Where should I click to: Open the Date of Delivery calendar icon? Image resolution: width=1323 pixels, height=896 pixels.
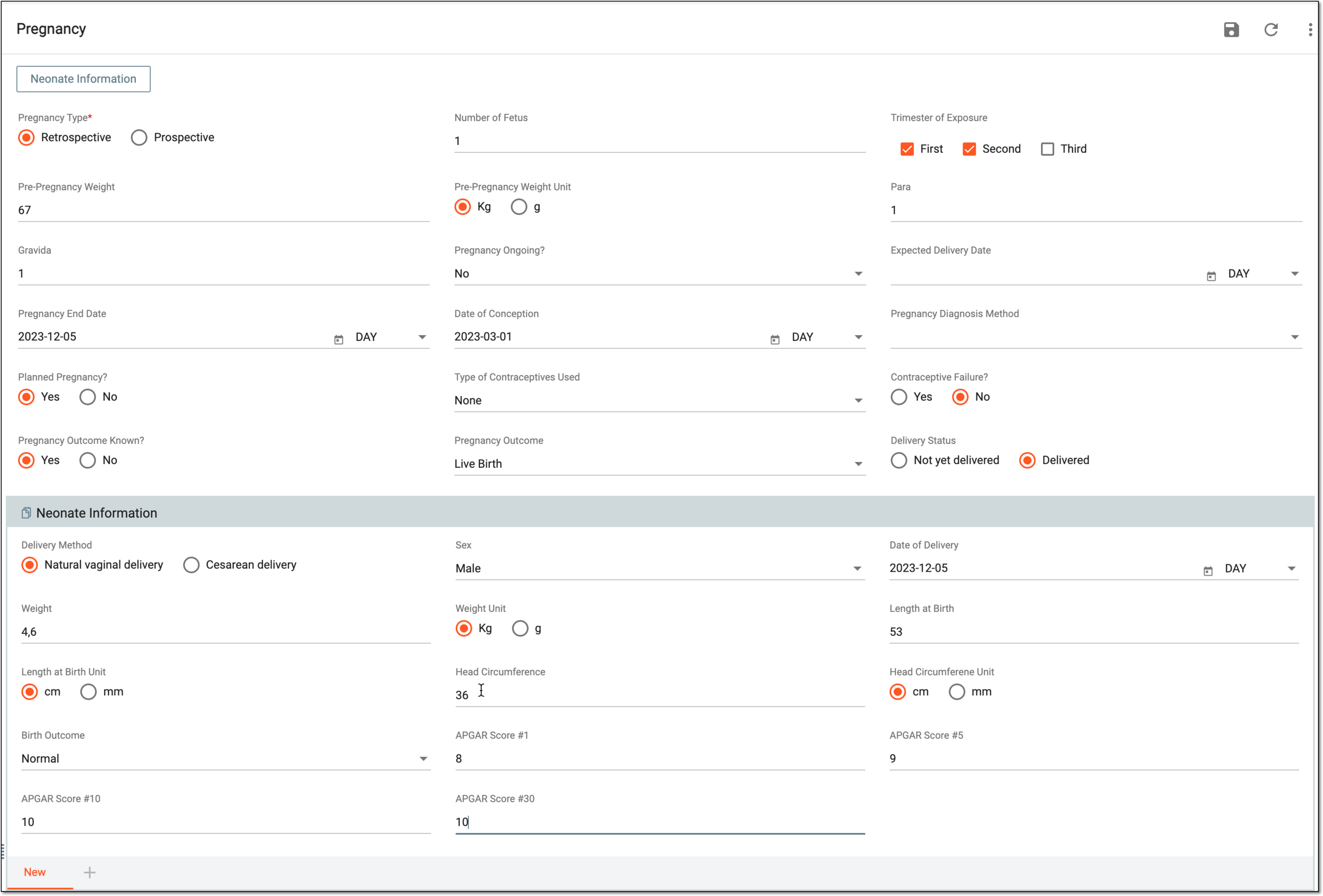tap(1208, 571)
